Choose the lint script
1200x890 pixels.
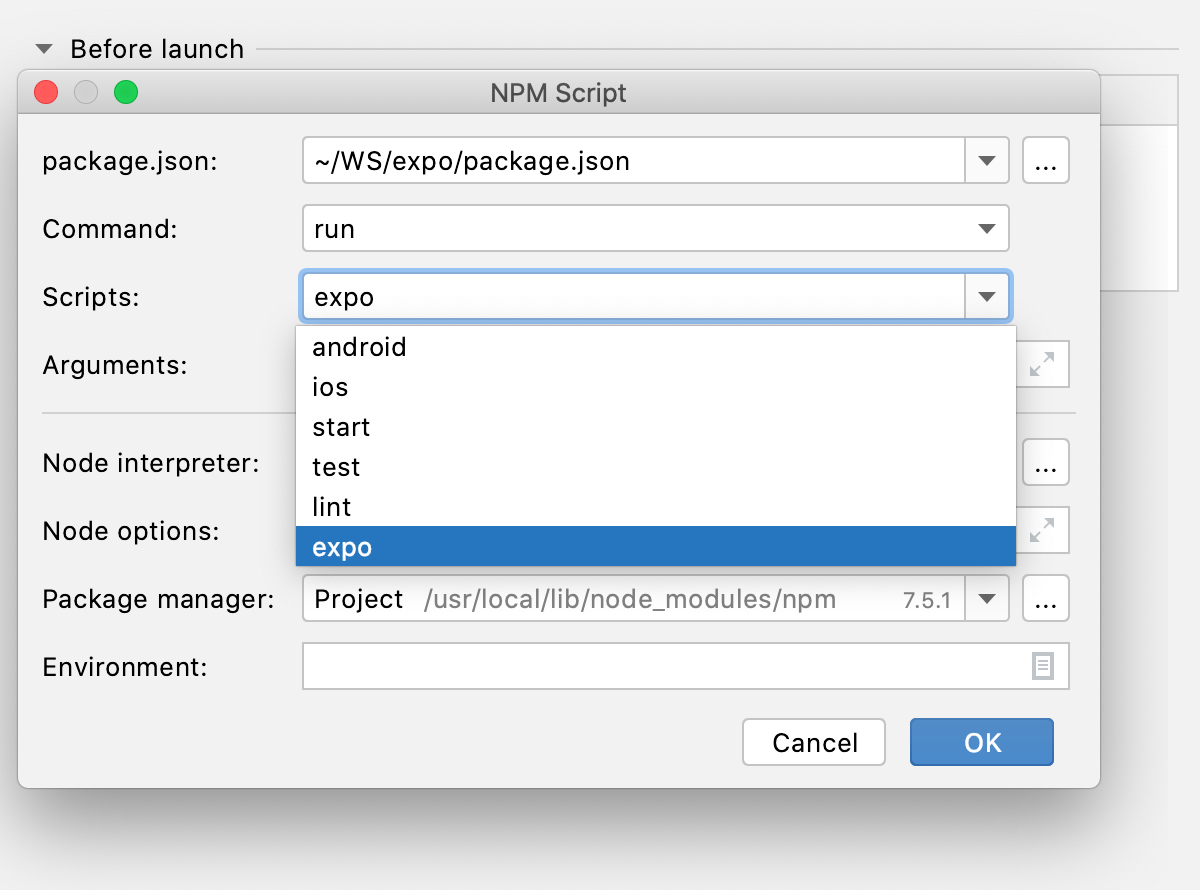[330, 507]
